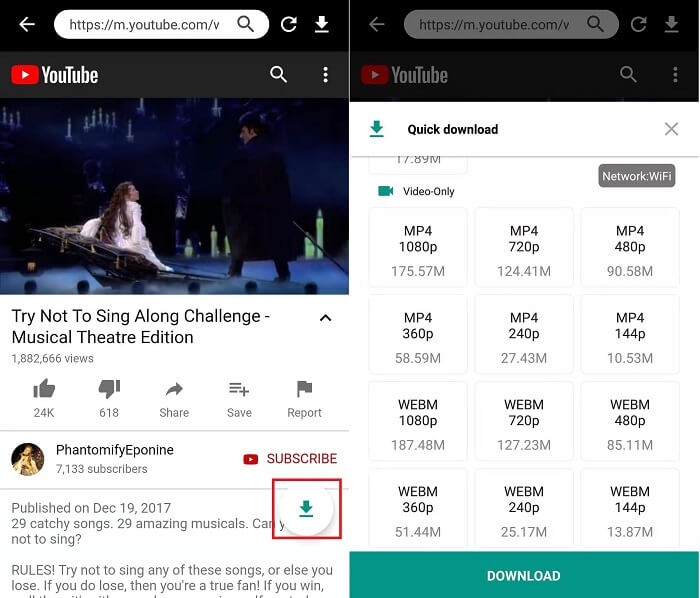Pick WEBM 480p 85.11M option
700x598 pixels.
(629, 421)
